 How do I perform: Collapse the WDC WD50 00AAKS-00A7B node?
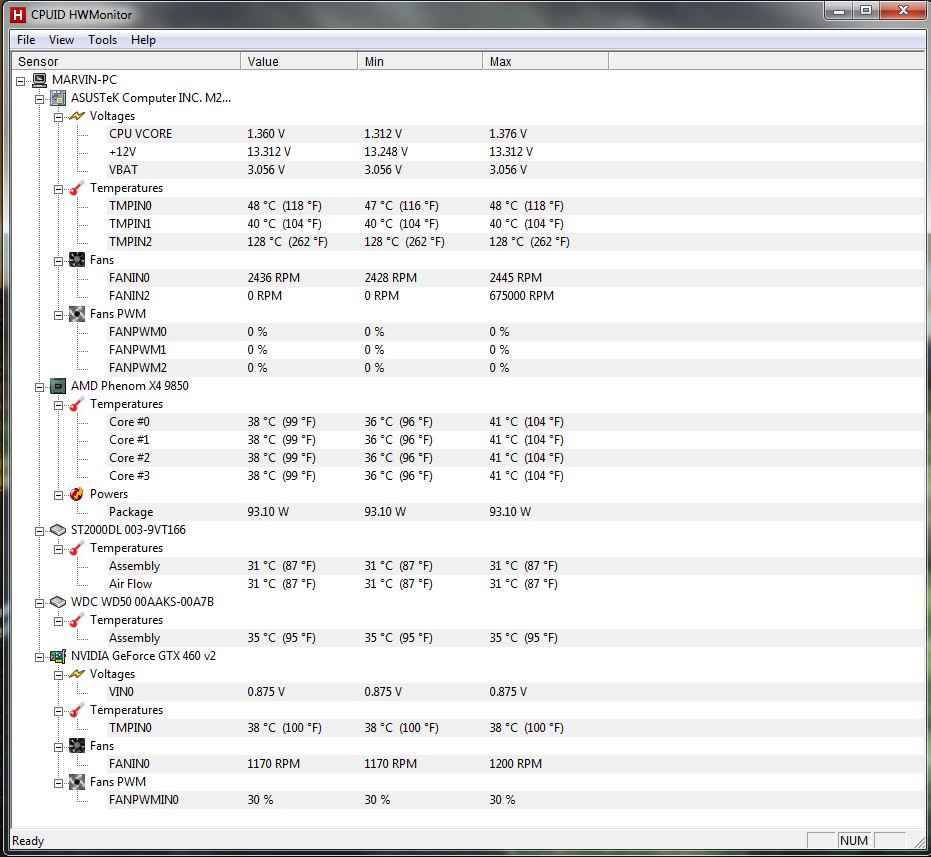pos(40,603)
